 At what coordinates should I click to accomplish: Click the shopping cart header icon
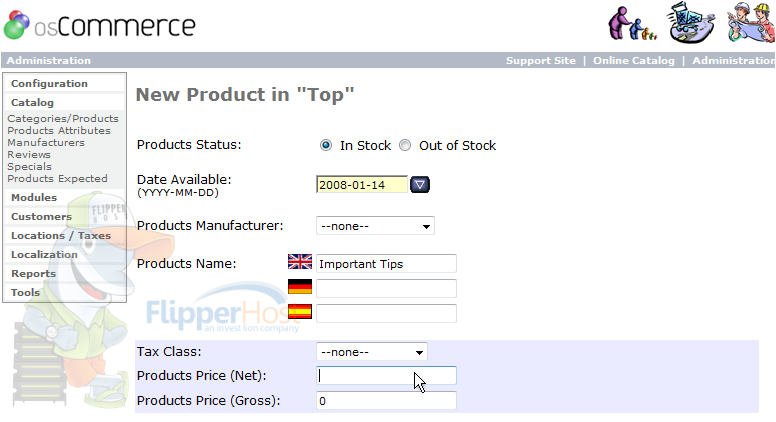pos(691,23)
